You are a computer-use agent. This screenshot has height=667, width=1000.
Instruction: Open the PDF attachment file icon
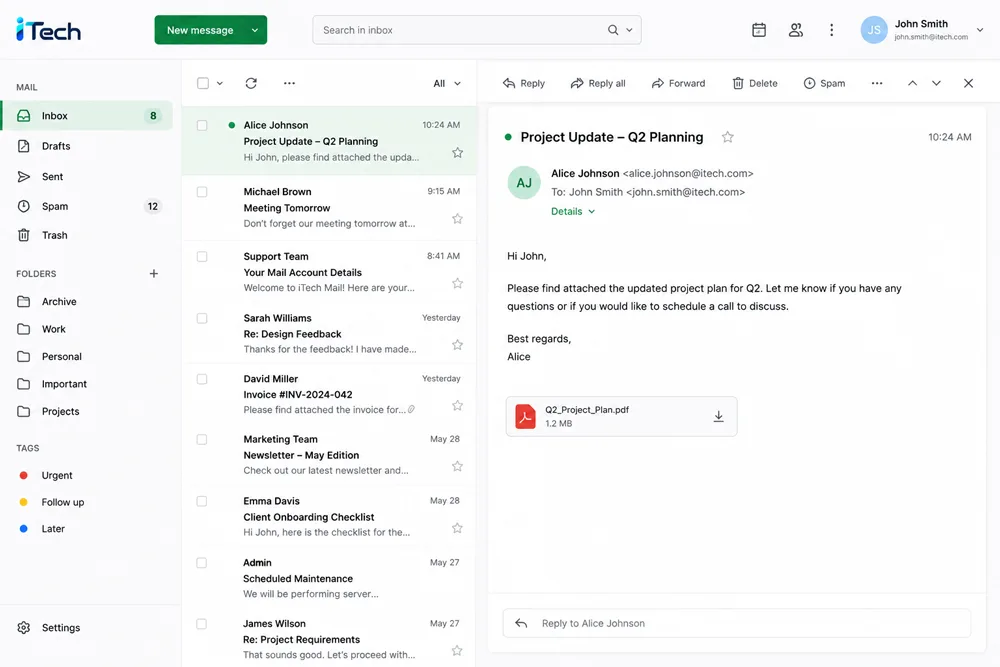point(526,416)
